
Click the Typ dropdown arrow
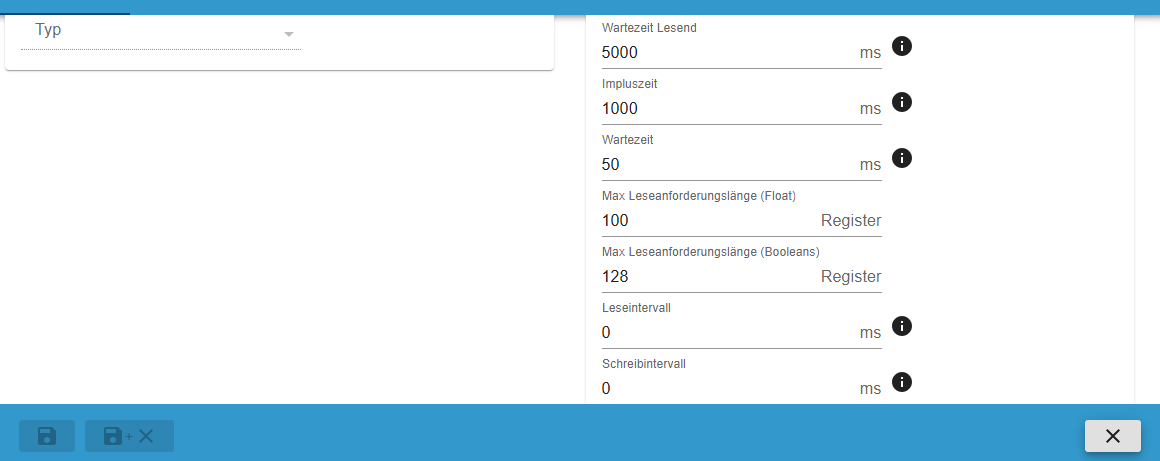coord(289,34)
